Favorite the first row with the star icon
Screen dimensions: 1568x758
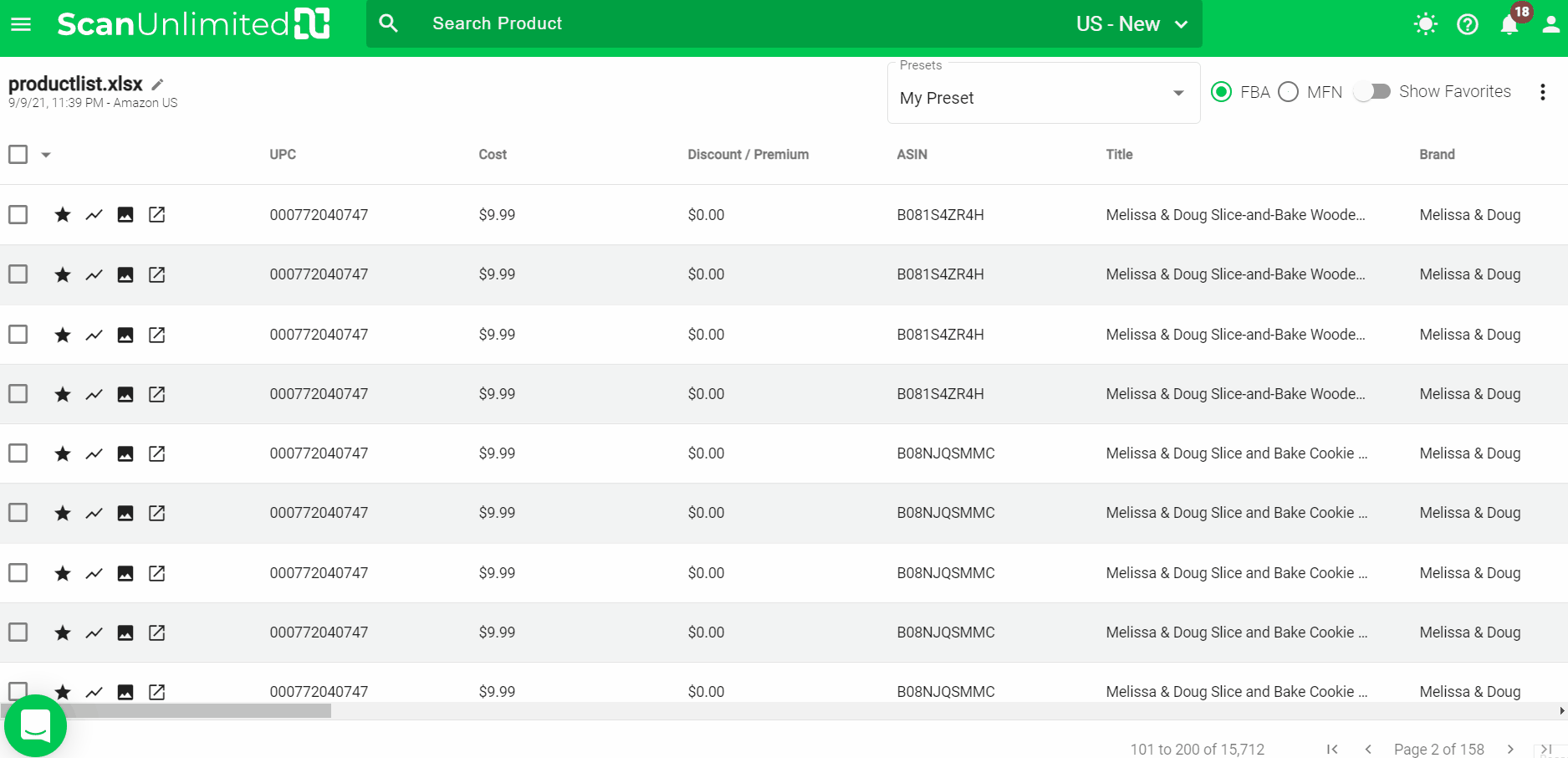click(x=63, y=215)
